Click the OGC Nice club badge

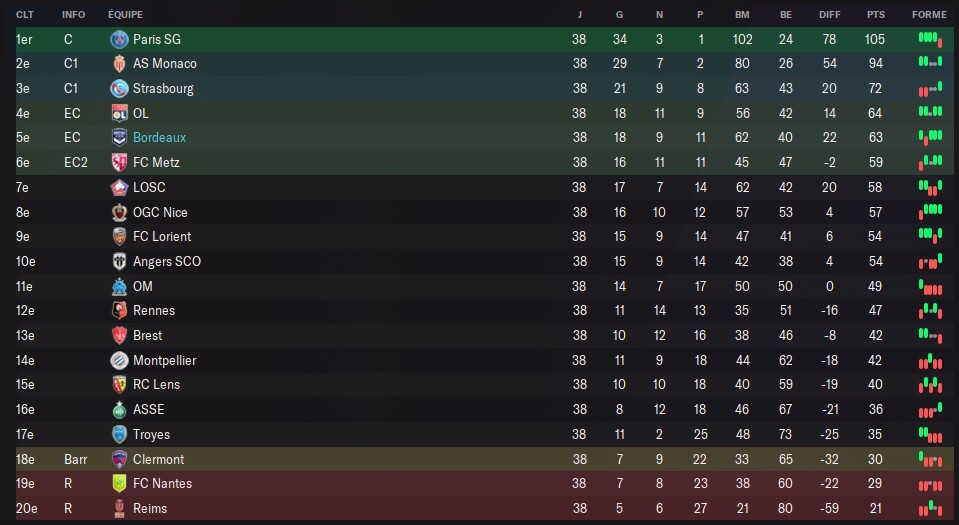119,212
